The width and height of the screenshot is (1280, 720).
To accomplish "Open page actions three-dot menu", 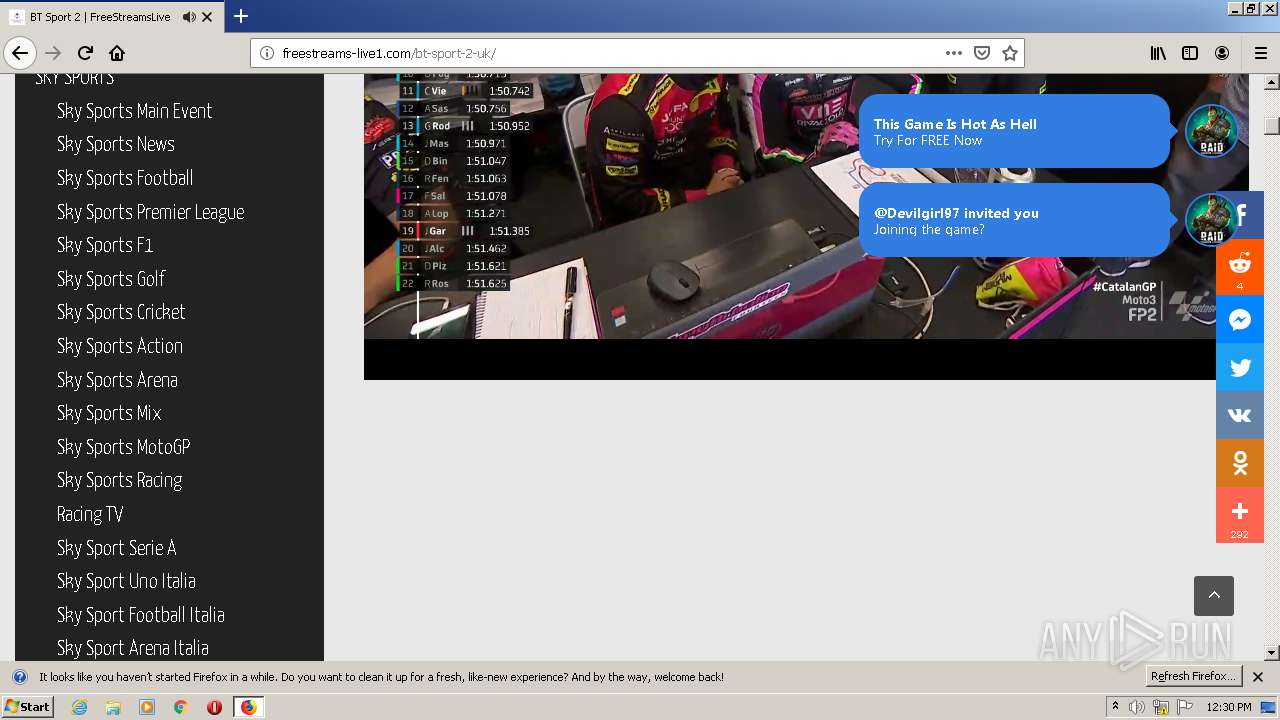I will point(954,53).
